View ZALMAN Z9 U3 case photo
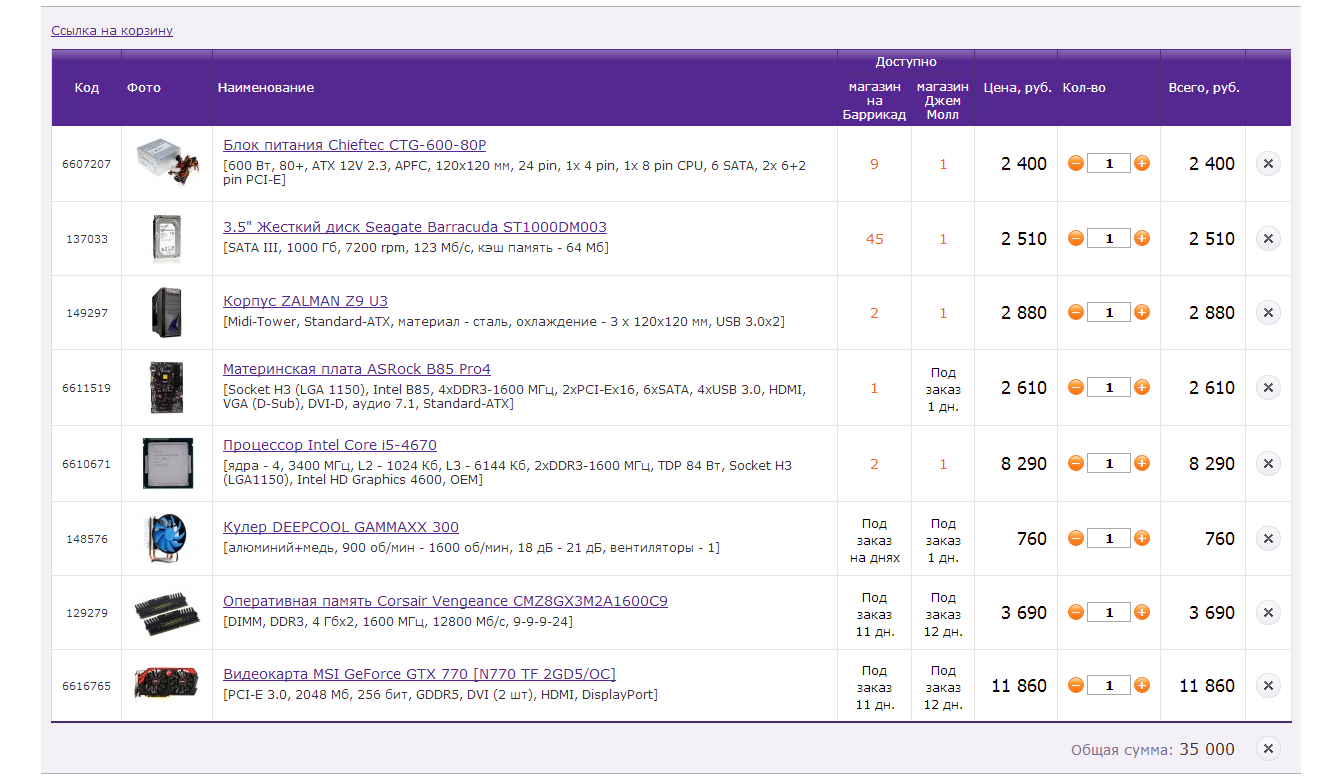1333x781 pixels. [x=167, y=312]
